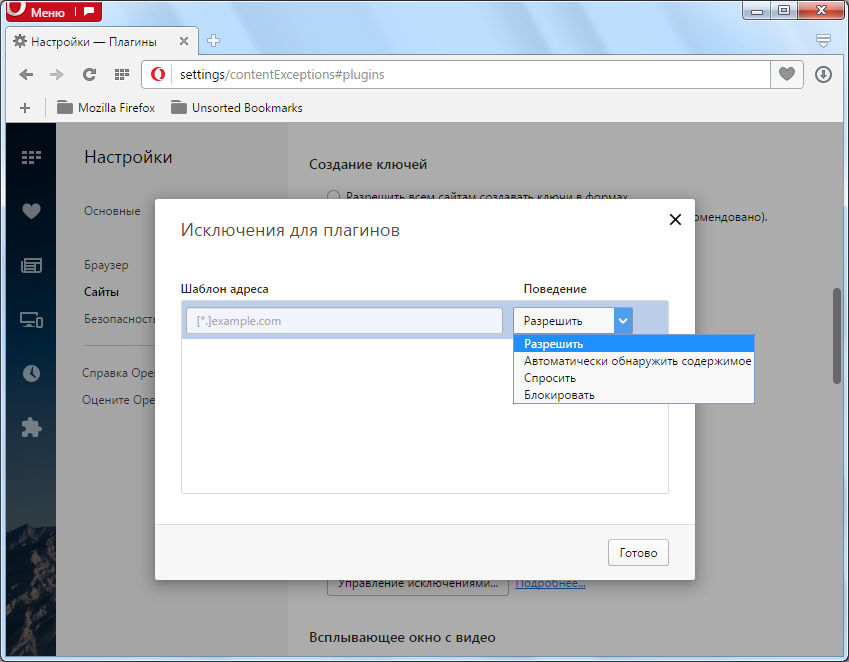This screenshot has width=849, height=662.
Task: Choose Блокировать in the dropdown list
Action: pyautogui.click(x=634, y=395)
